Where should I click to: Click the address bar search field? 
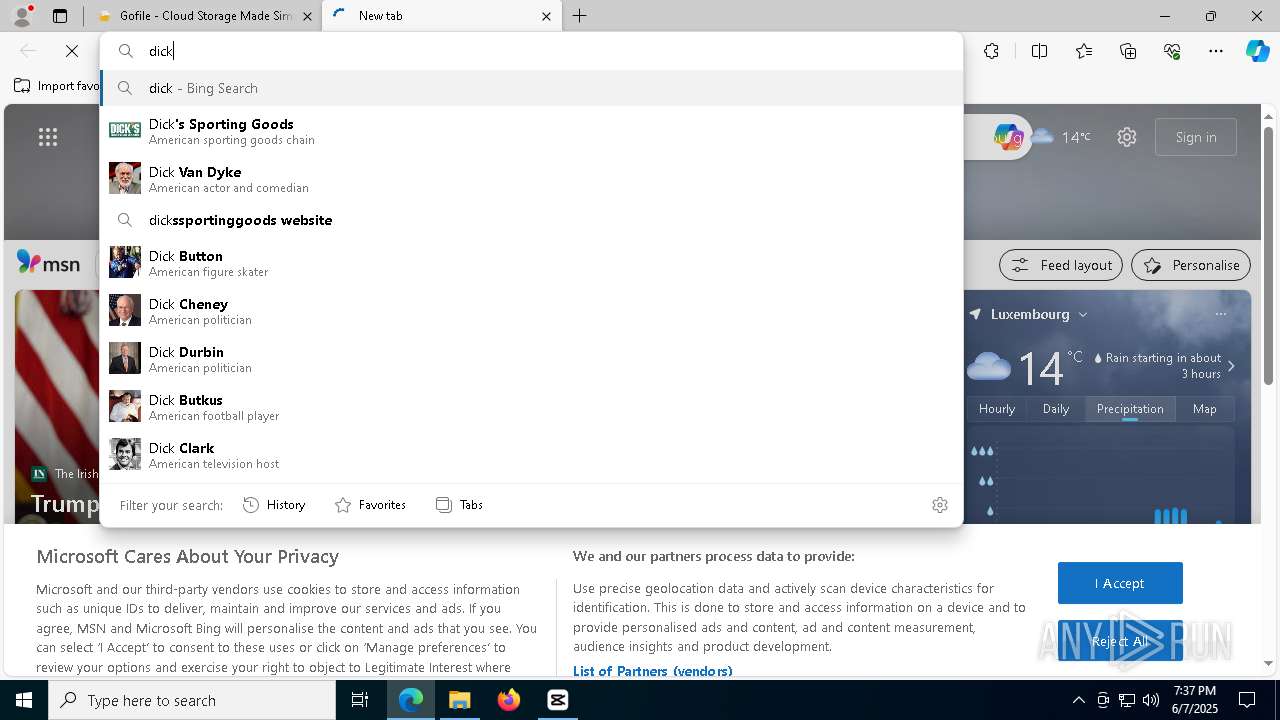(531, 51)
